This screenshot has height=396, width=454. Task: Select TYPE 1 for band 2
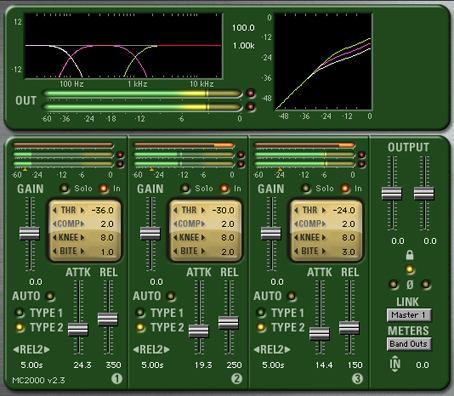click(140, 313)
